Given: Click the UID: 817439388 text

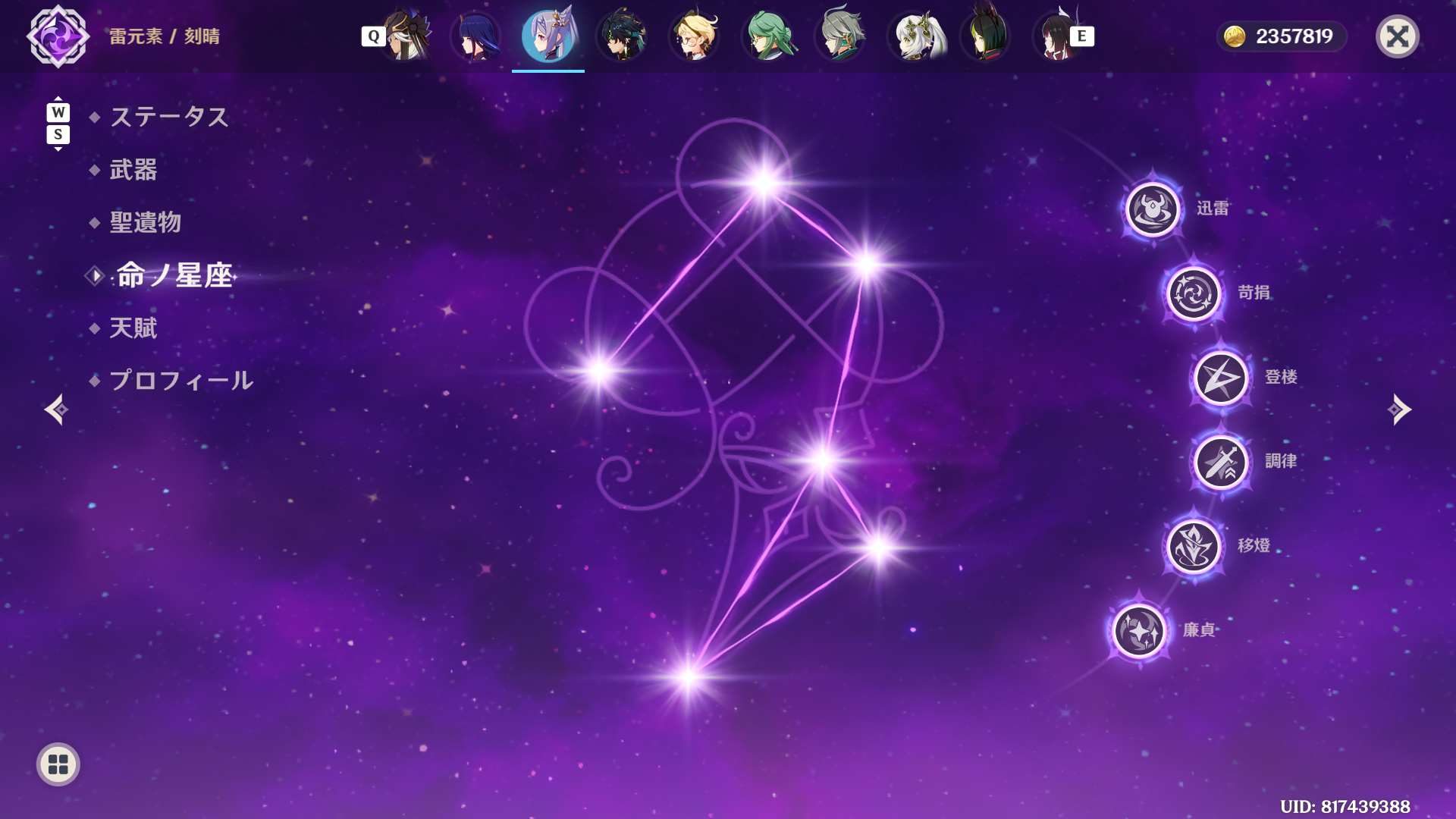Looking at the screenshot, I should point(1345,806).
